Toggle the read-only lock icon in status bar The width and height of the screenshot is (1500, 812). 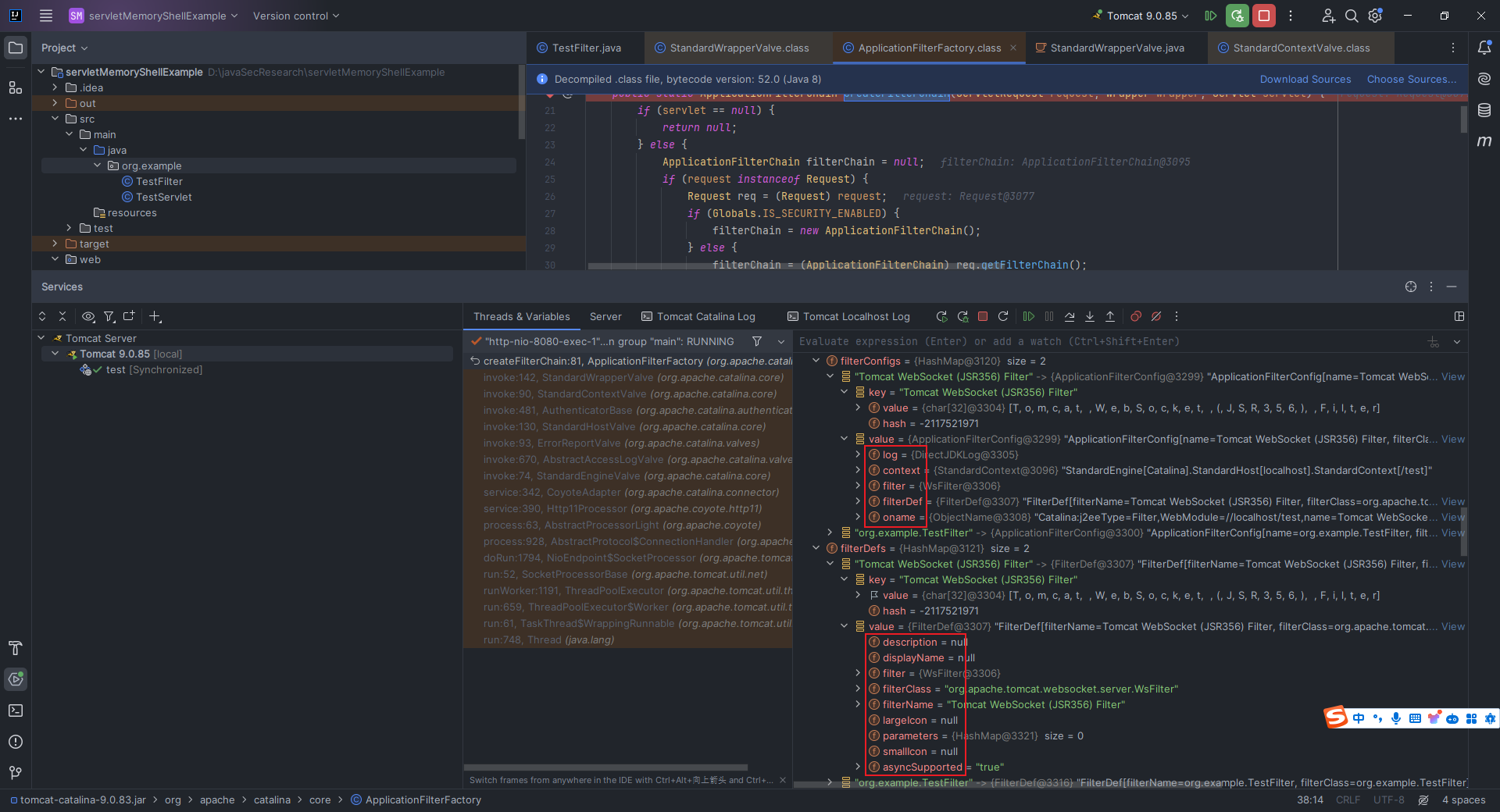(x=1423, y=800)
